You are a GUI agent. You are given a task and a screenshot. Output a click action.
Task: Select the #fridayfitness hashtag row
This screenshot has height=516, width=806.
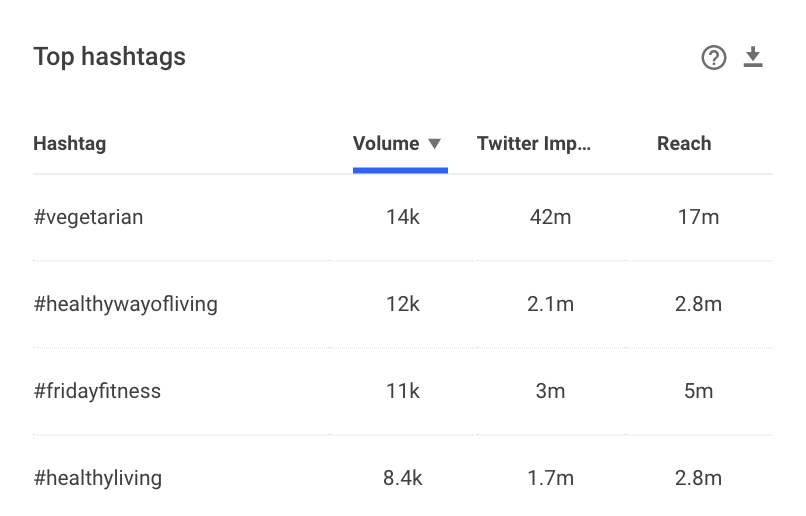tap(403, 391)
